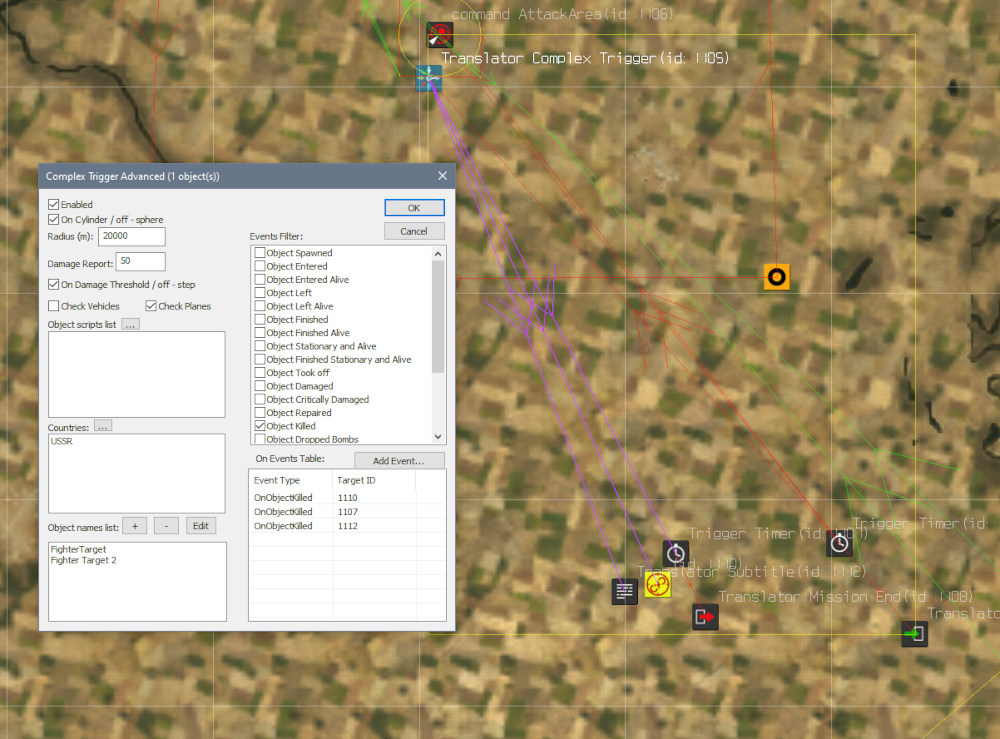Toggle the Object Killed event filter
Image resolution: width=1000 pixels, height=739 pixels.
(260, 426)
